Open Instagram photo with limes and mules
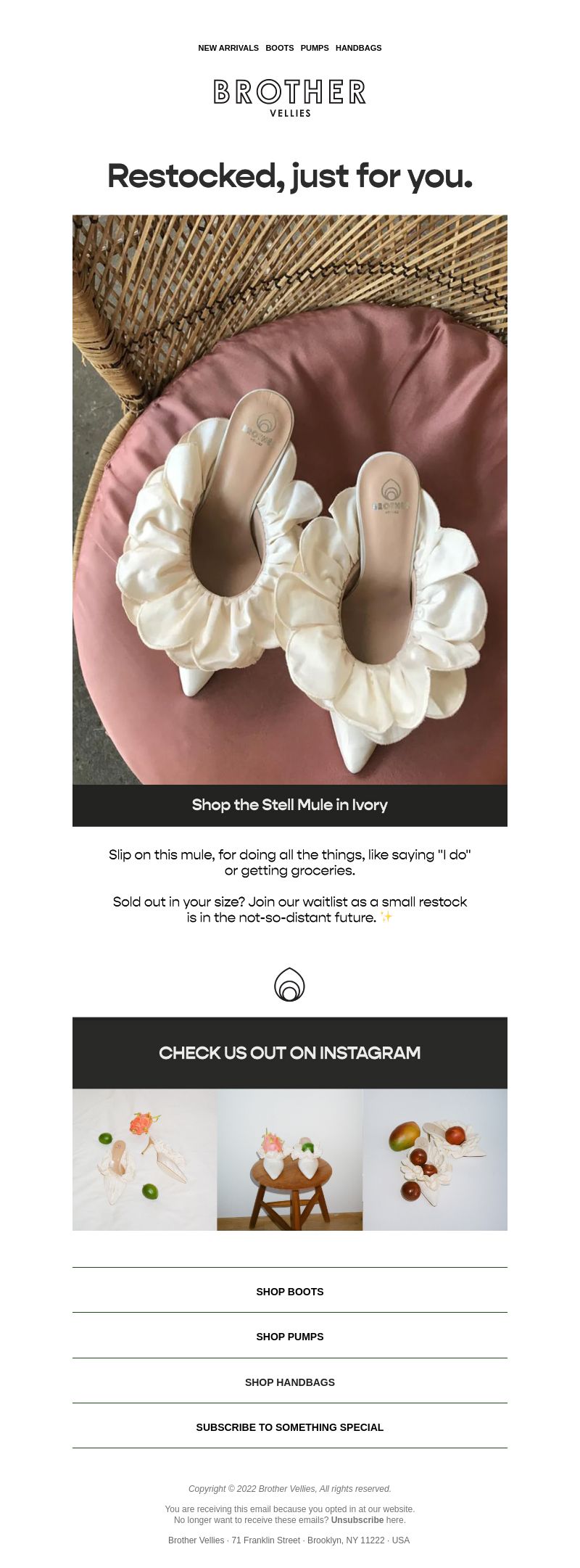This screenshot has height=1568, width=580. coord(145,1160)
